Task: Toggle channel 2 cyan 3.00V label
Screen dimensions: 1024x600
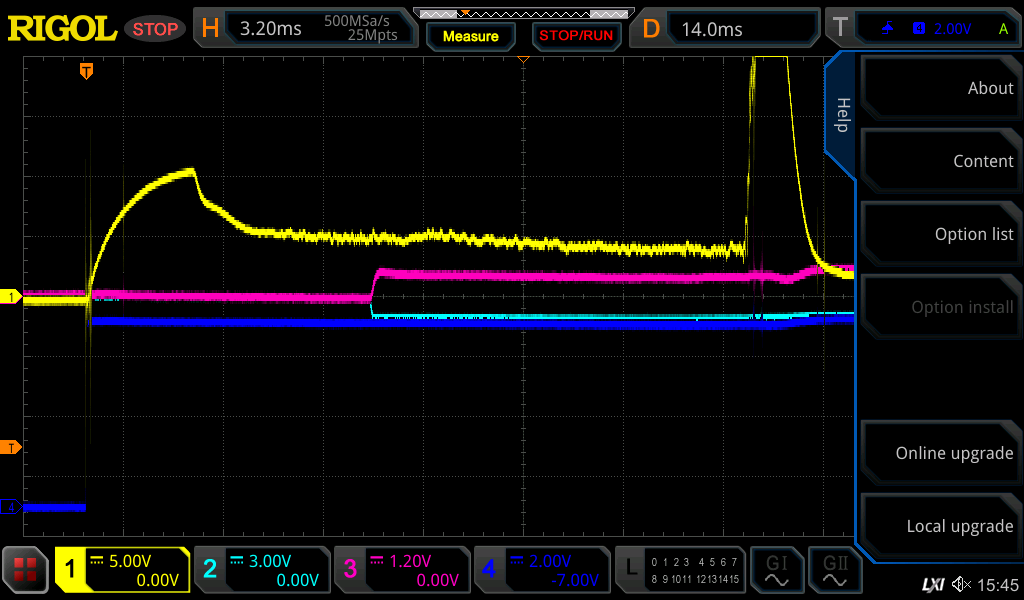Action: coord(262,570)
